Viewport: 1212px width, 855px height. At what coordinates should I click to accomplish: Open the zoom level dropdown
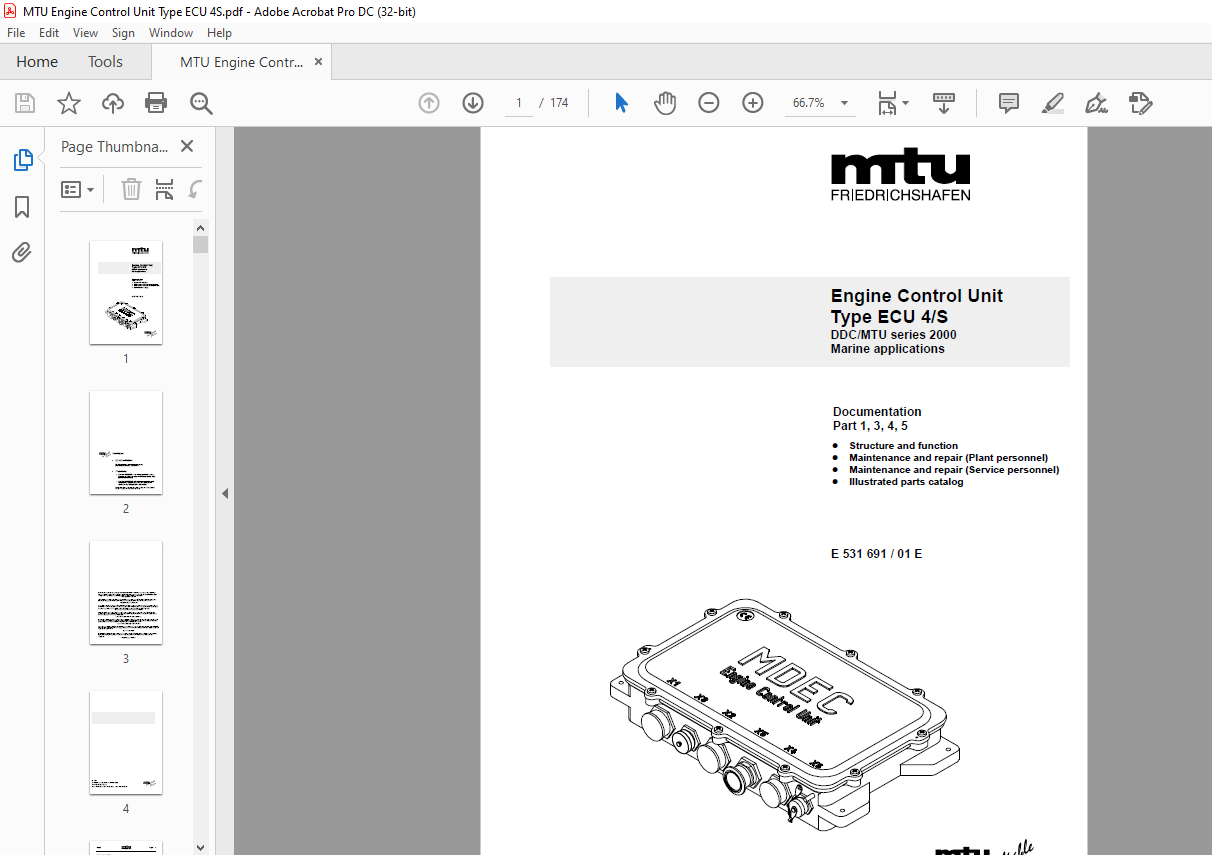click(844, 103)
